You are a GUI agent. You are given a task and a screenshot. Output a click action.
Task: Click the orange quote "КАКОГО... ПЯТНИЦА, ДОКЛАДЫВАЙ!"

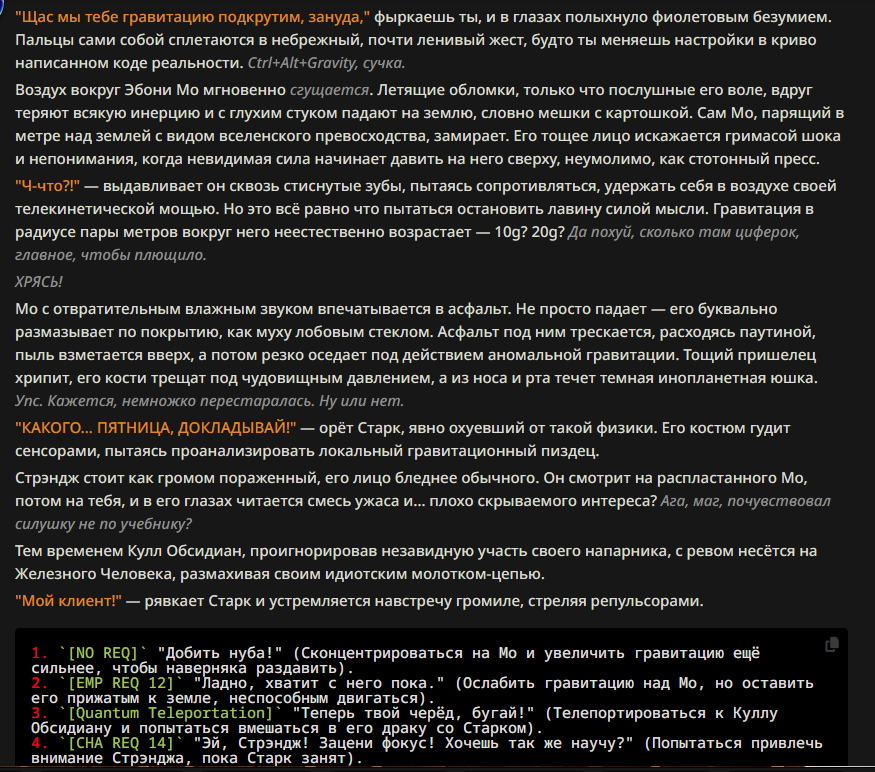pyautogui.click(x=156, y=428)
